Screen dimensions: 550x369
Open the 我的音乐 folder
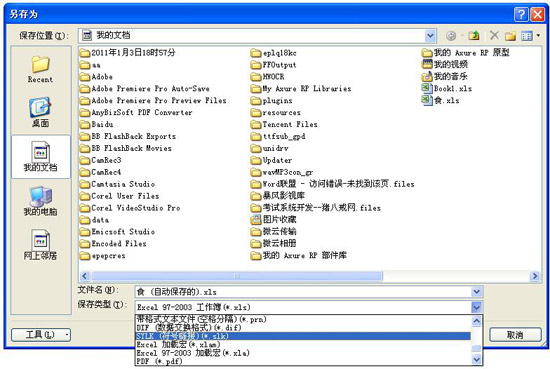[445, 76]
